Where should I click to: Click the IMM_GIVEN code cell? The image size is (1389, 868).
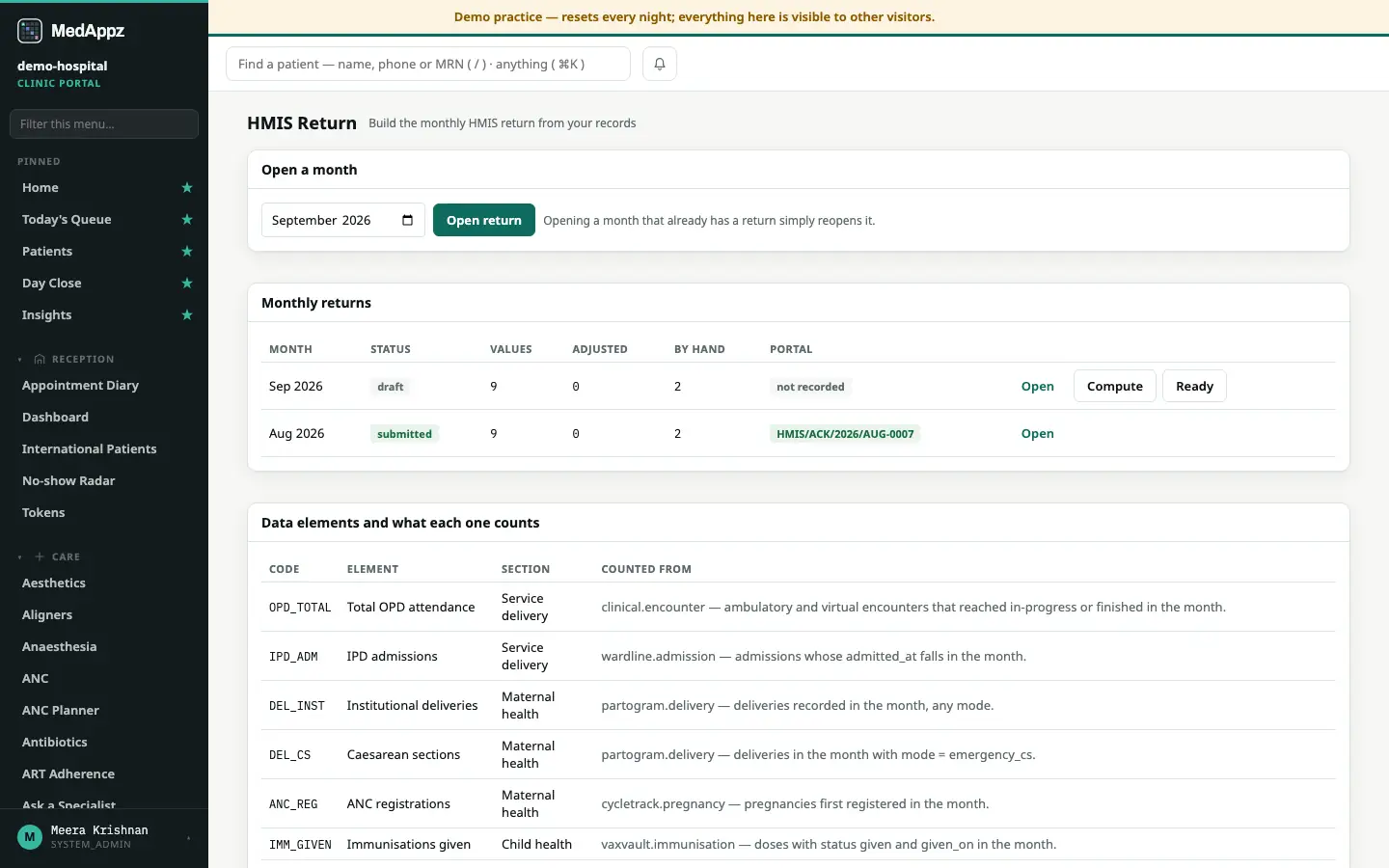300,845
